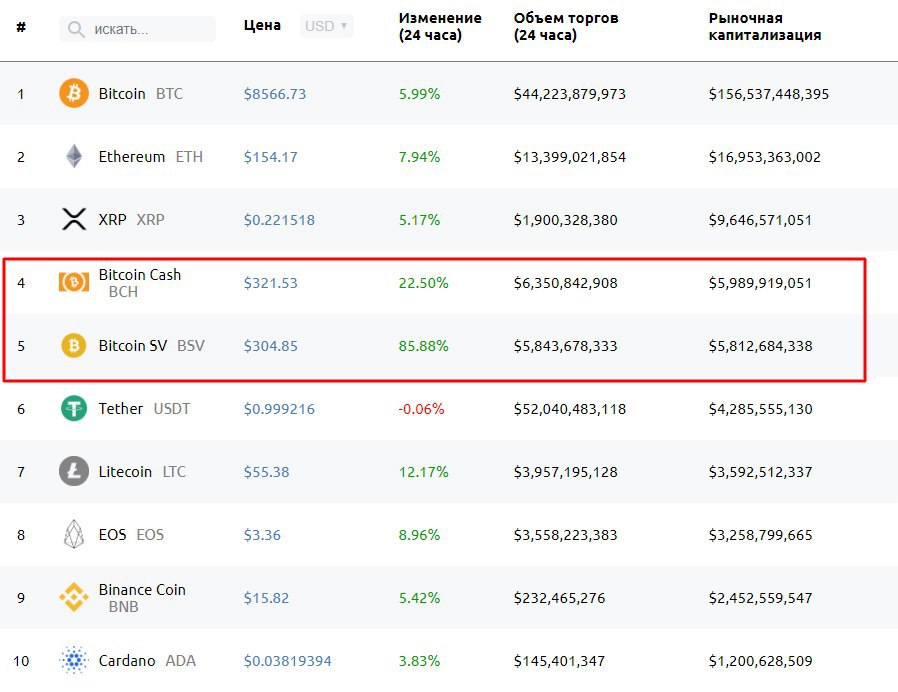Viewport: 898px width, 692px height.
Task: Click the 3.83% change value
Action: pyautogui.click(x=419, y=661)
